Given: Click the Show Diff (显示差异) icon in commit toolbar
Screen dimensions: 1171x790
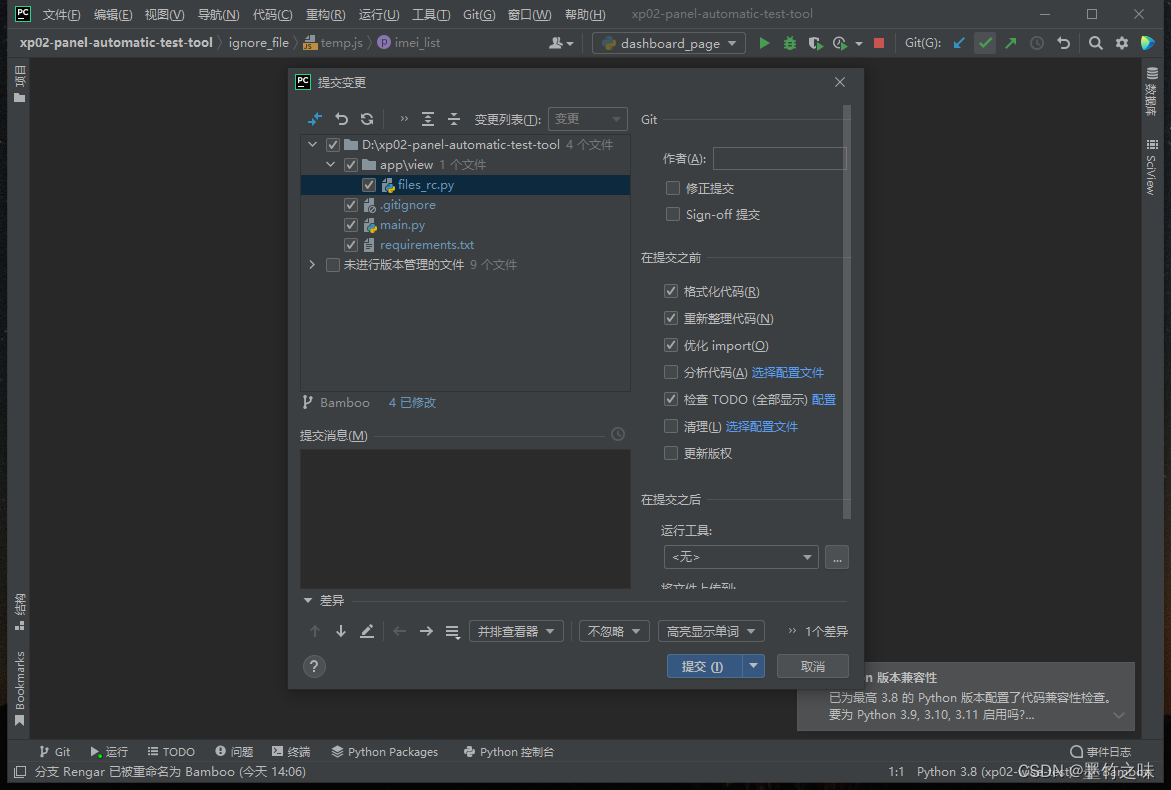Looking at the screenshot, I should pos(315,119).
